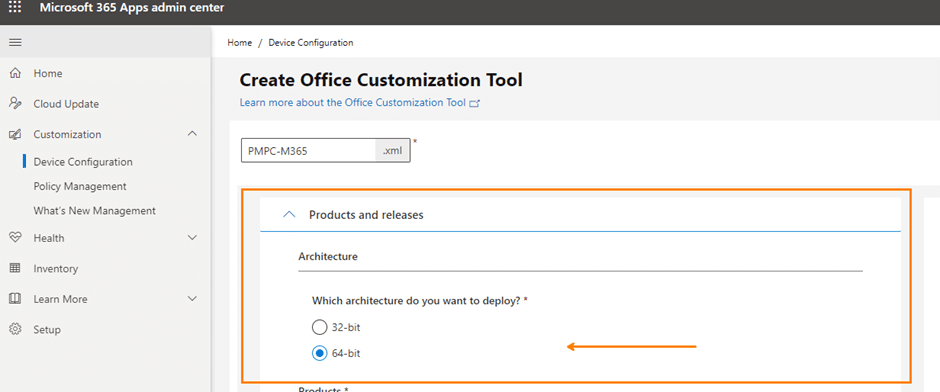Select the 64-bit architecture option
Screen dimensions: 940x392
point(320,354)
